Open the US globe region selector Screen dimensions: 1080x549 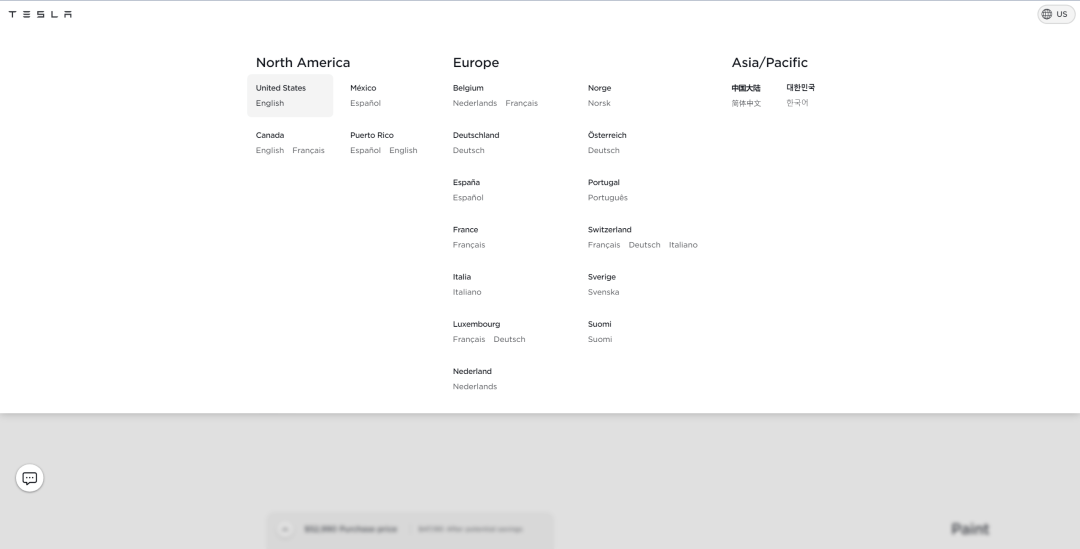pos(1056,14)
